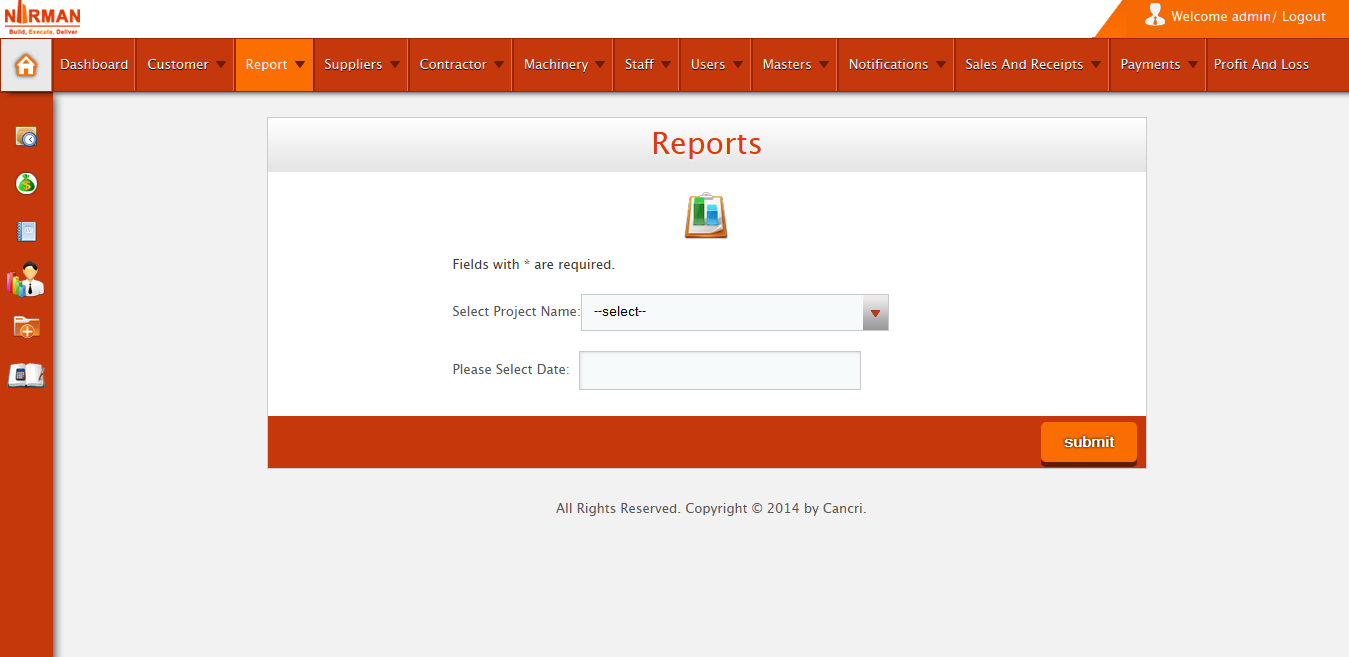
Task: Click the admin user avatar icon
Action: pos(1155,15)
